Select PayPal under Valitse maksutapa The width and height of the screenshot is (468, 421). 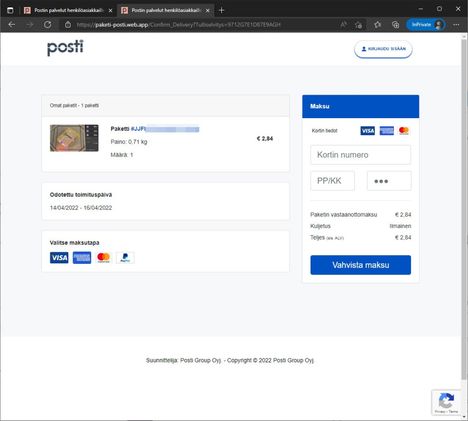125,258
